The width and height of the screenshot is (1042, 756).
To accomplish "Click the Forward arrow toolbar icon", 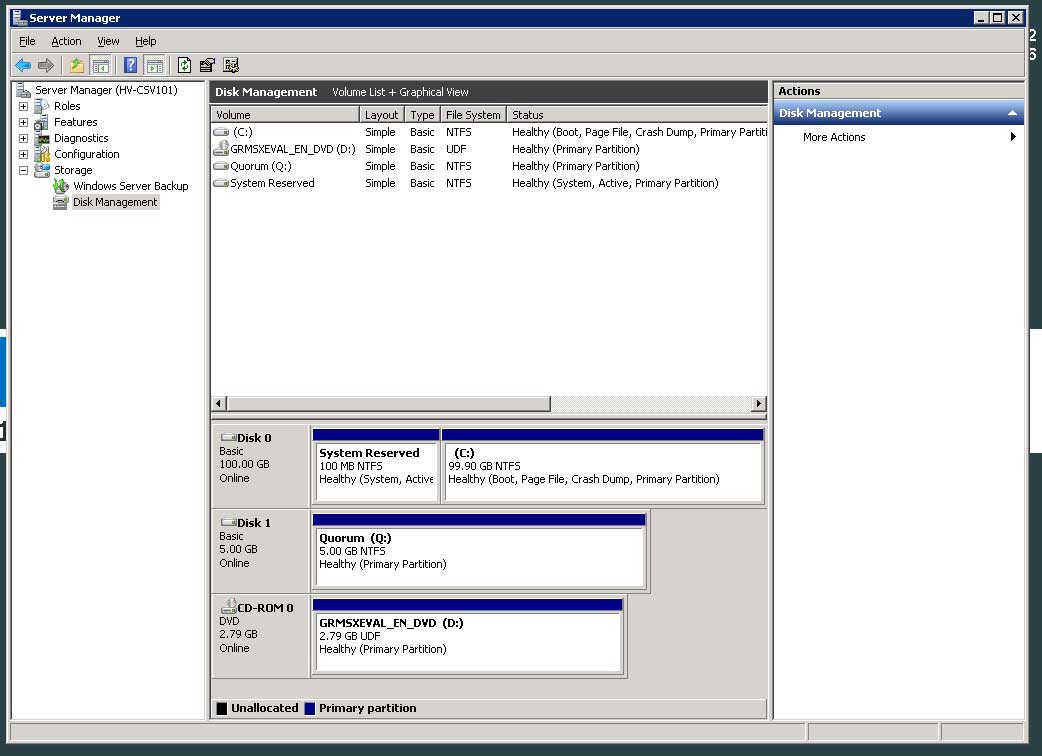I will 46,65.
